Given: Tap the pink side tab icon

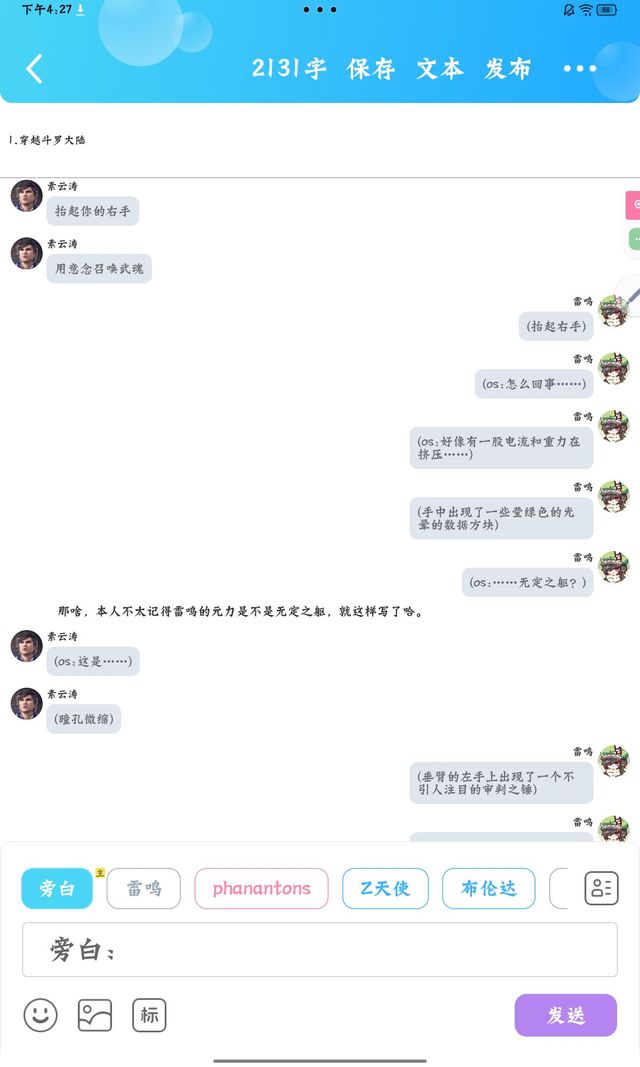Looking at the screenshot, I should coord(634,205).
